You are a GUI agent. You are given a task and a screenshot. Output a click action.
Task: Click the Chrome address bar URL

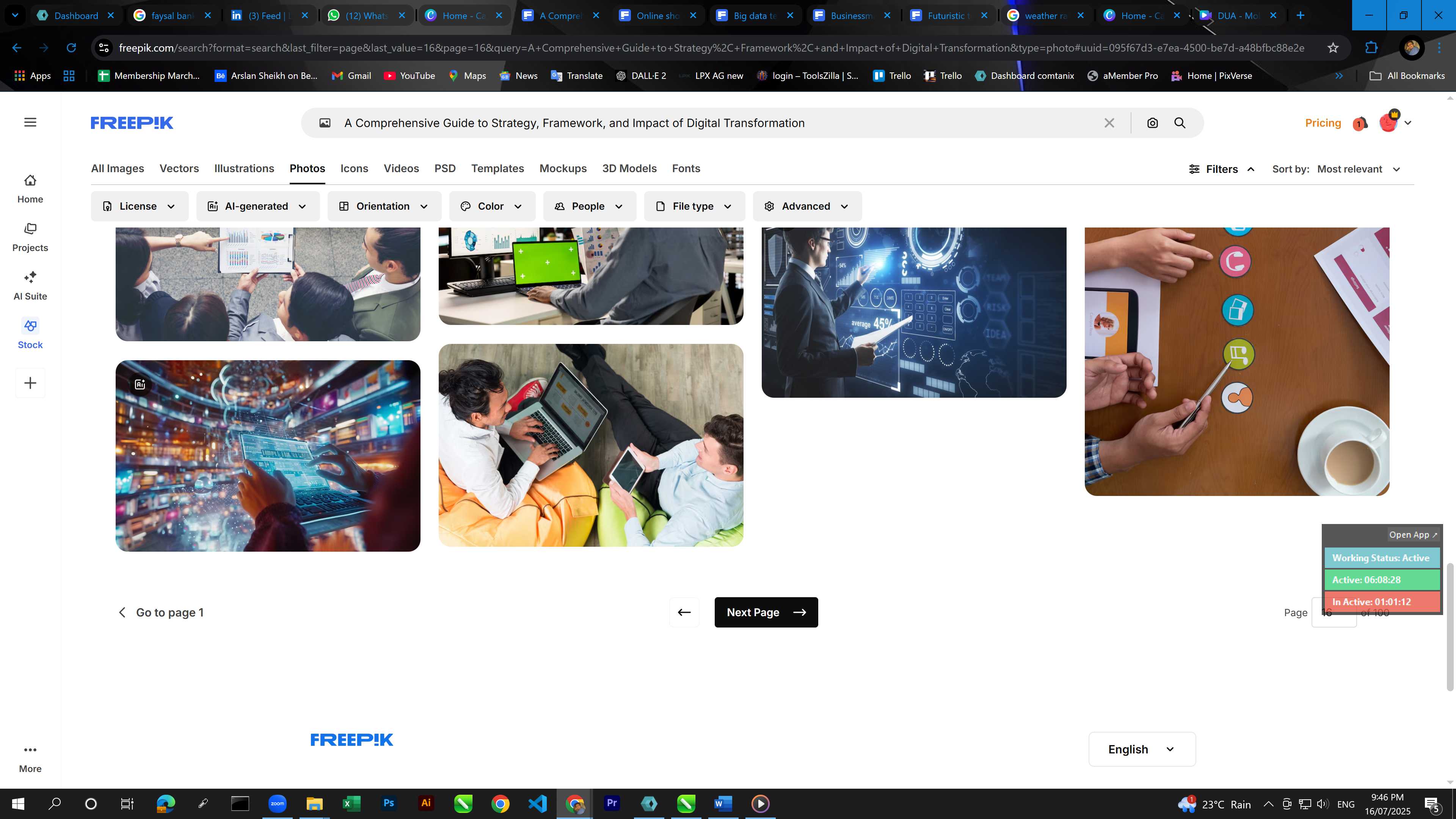point(711,48)
